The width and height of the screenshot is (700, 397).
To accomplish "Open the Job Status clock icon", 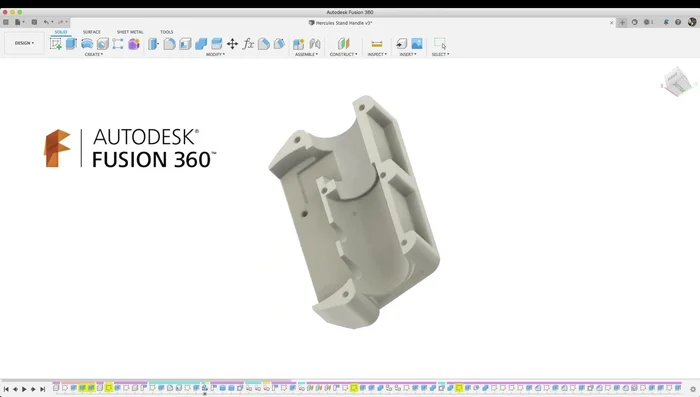I will coord(648,22).
